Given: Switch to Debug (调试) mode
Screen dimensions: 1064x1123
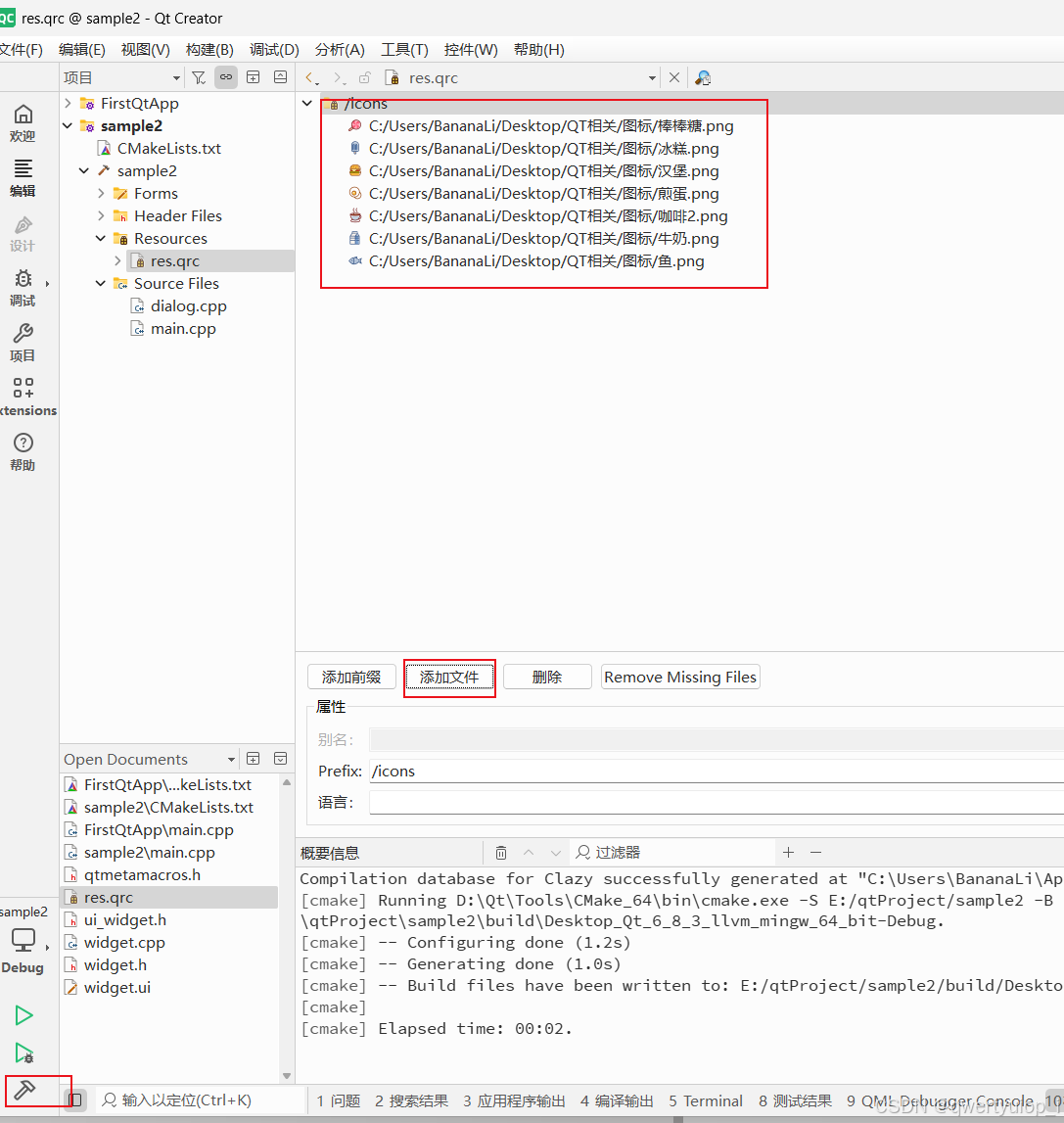Looking at the screenshot, I should (23, 288).
